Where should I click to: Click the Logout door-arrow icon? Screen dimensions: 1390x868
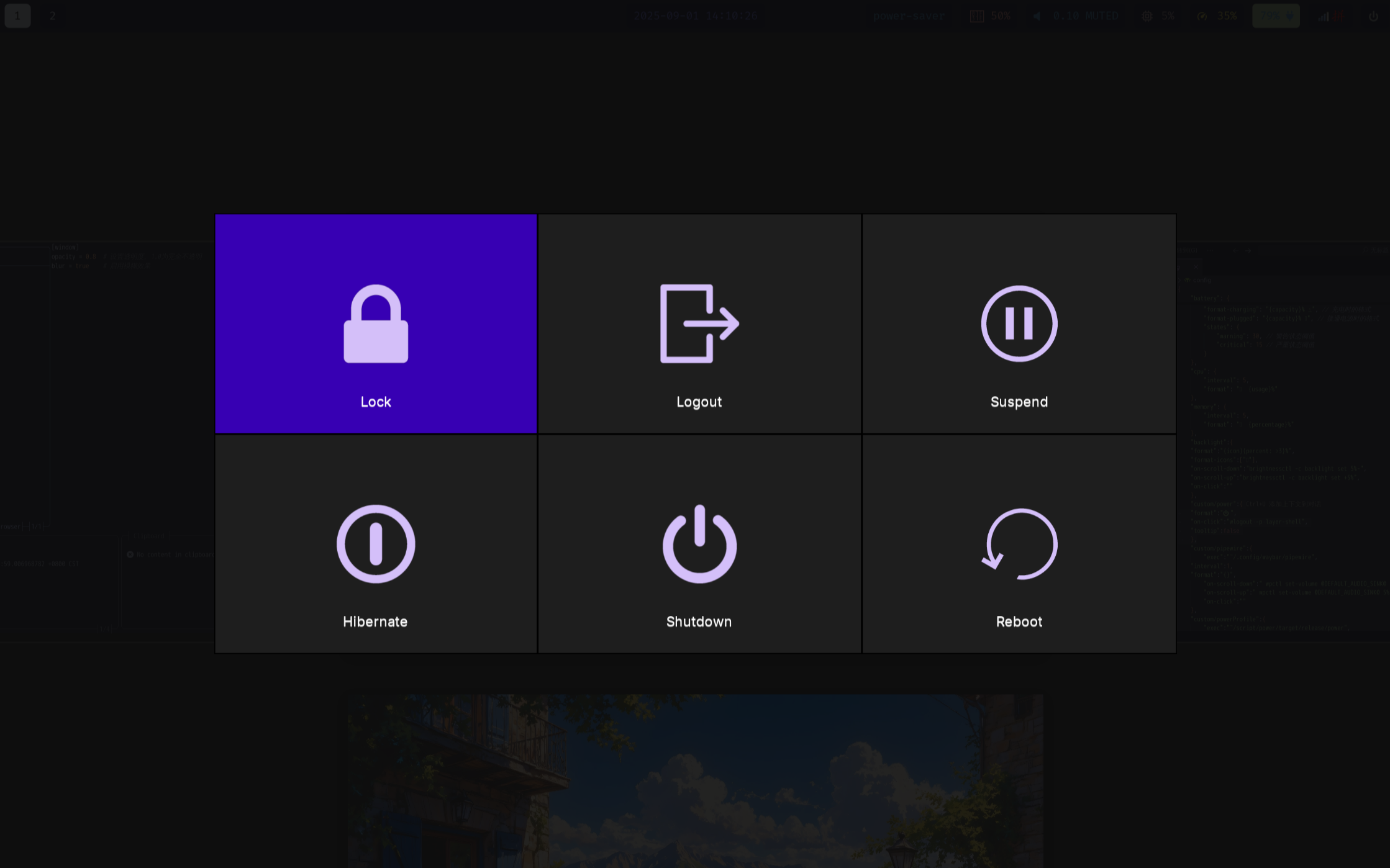[x=699, y=323]
